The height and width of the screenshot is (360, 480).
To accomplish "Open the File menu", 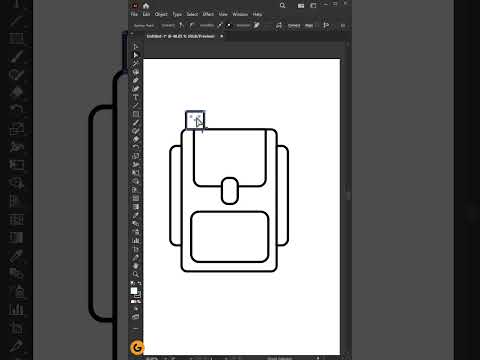I will [134, 14].
